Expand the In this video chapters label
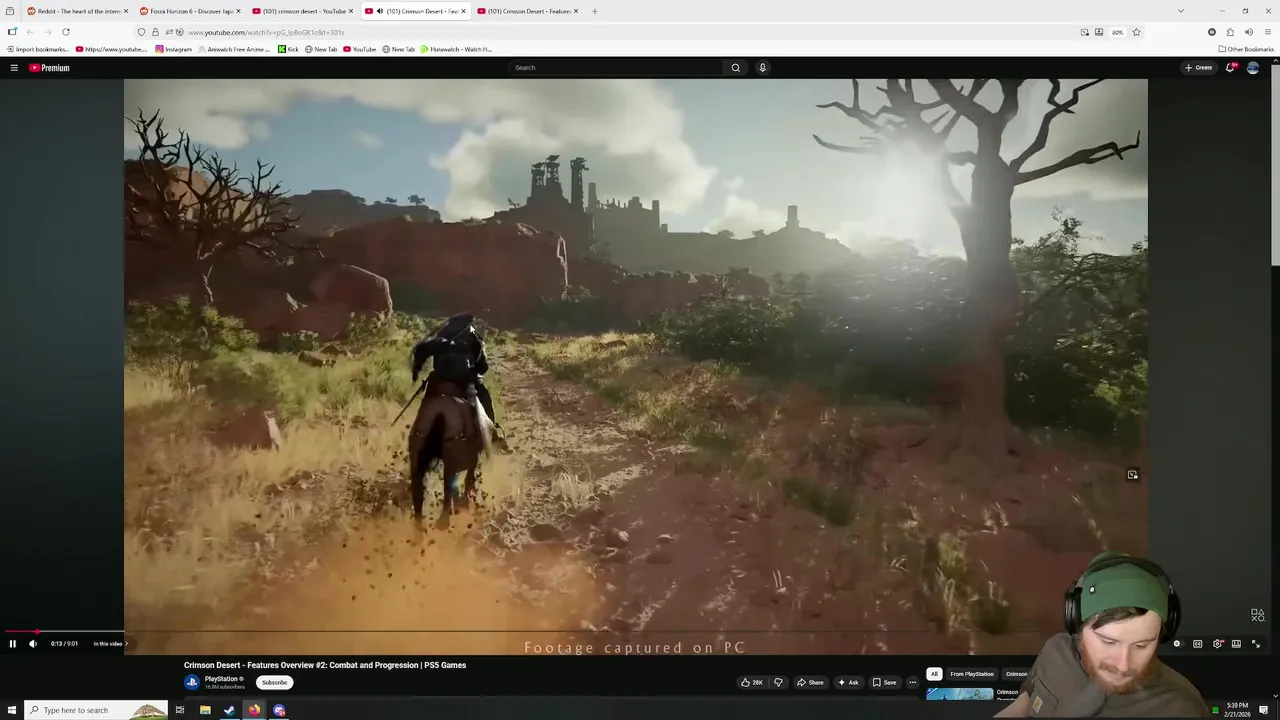 click(110, 644)
